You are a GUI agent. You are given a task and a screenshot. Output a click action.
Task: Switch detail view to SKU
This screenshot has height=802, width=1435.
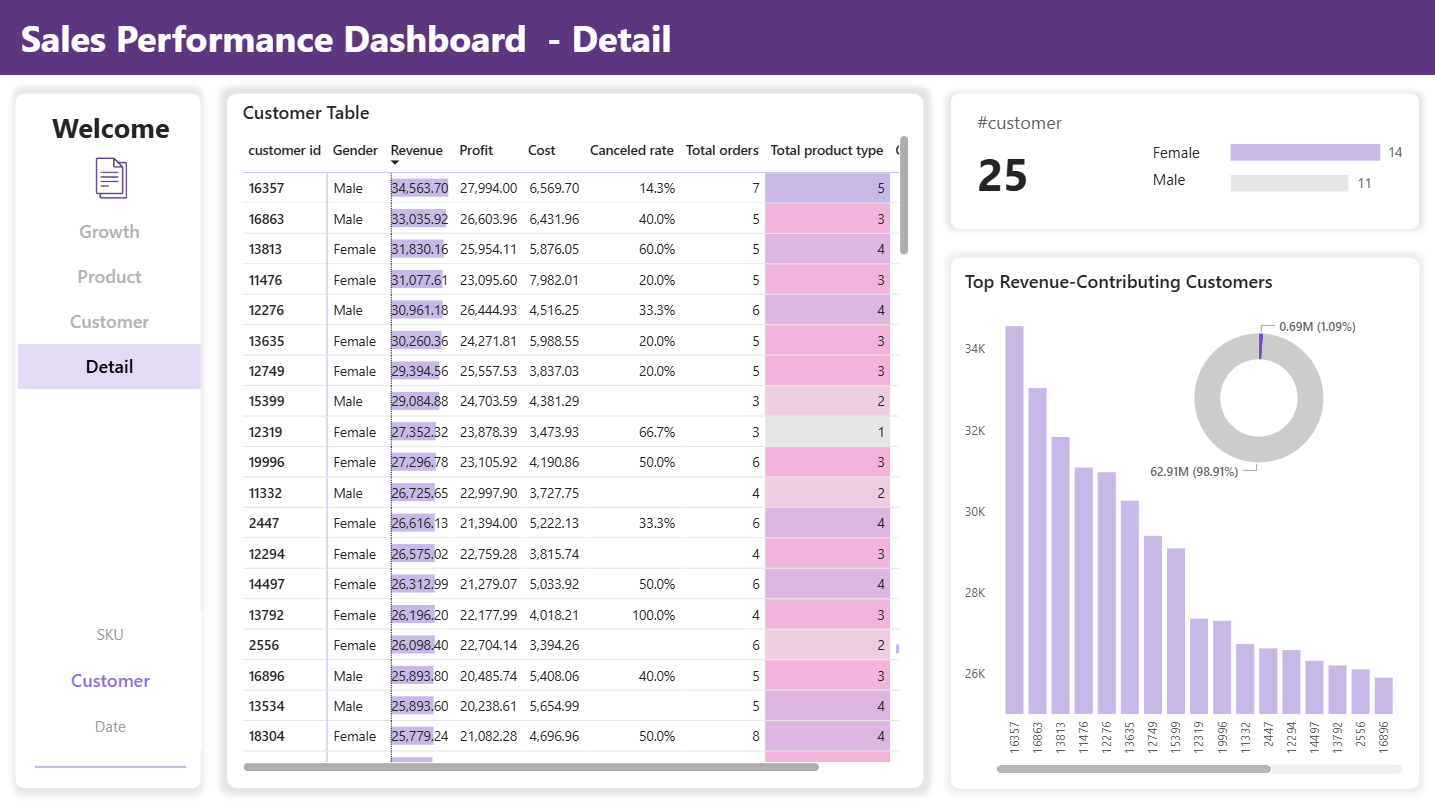(x=110, y=635)
